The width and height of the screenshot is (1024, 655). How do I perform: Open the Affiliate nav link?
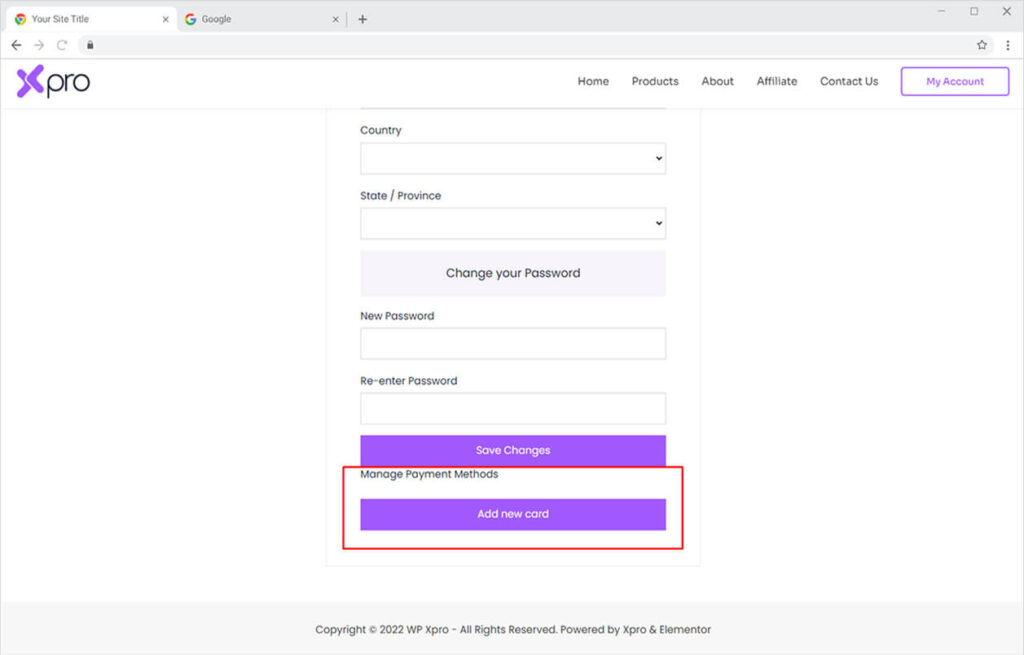tap(777, 82)
